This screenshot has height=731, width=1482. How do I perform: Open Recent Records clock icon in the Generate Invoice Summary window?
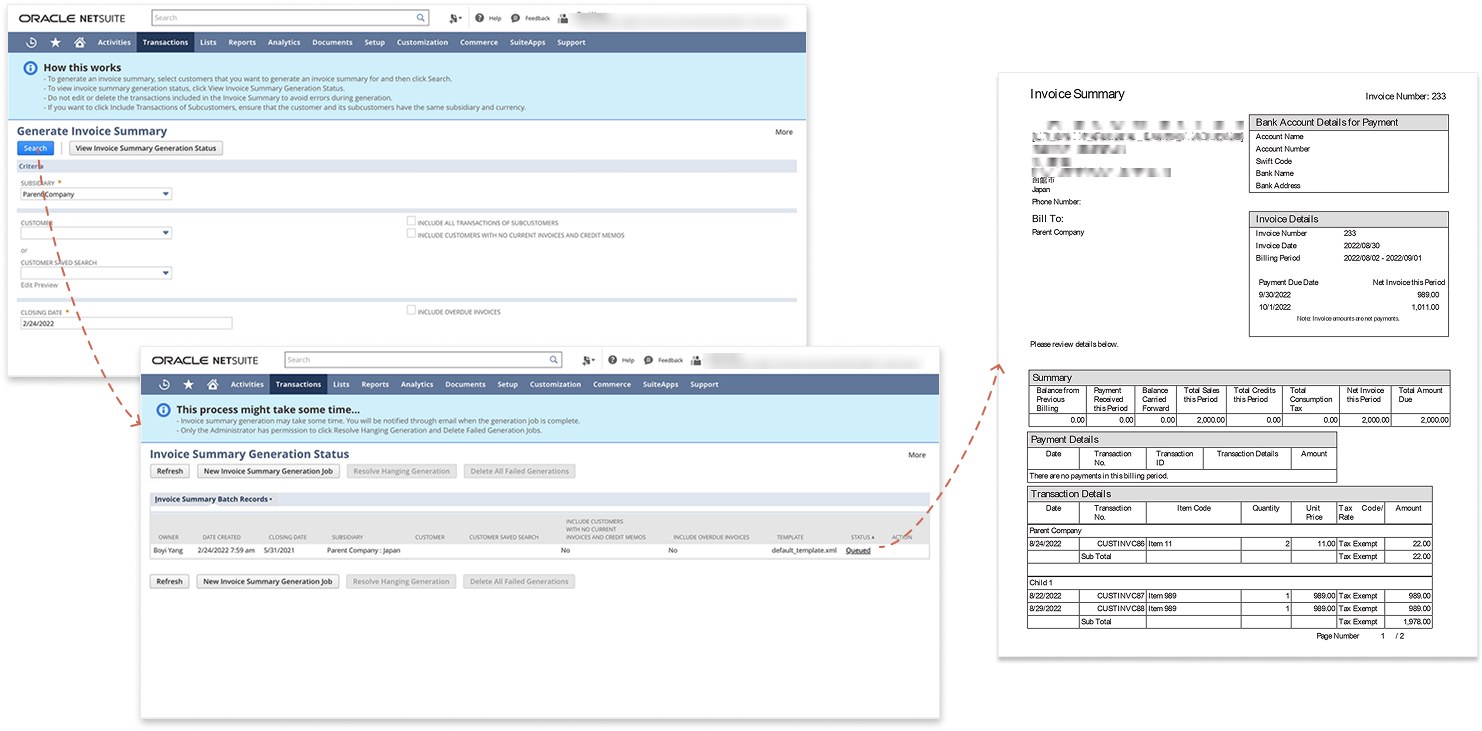(x=31, y=42)
